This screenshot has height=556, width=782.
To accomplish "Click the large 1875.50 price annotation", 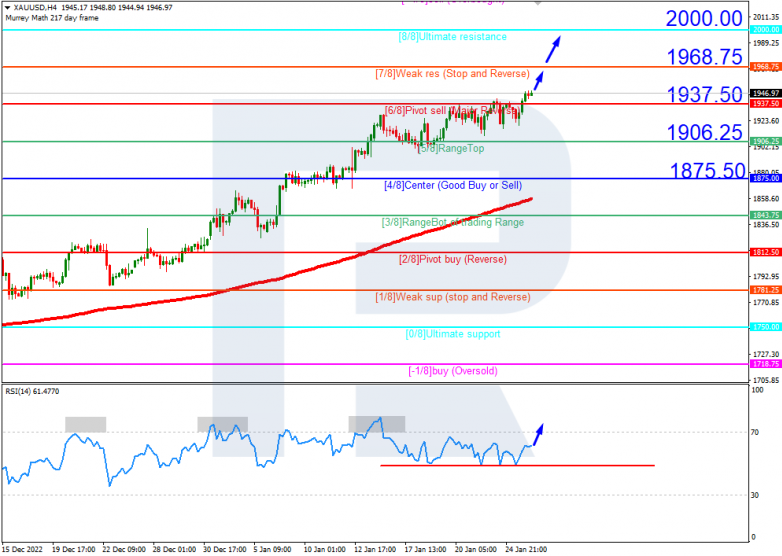I will pyautogui.click(x=707, y=171).
